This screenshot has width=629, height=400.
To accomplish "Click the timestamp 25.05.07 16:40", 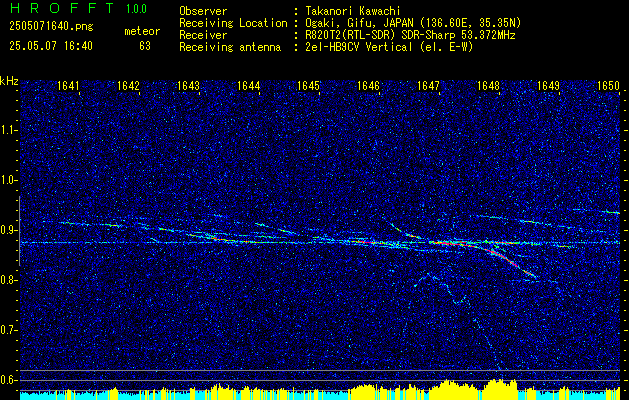I will (x=51, y=46).
